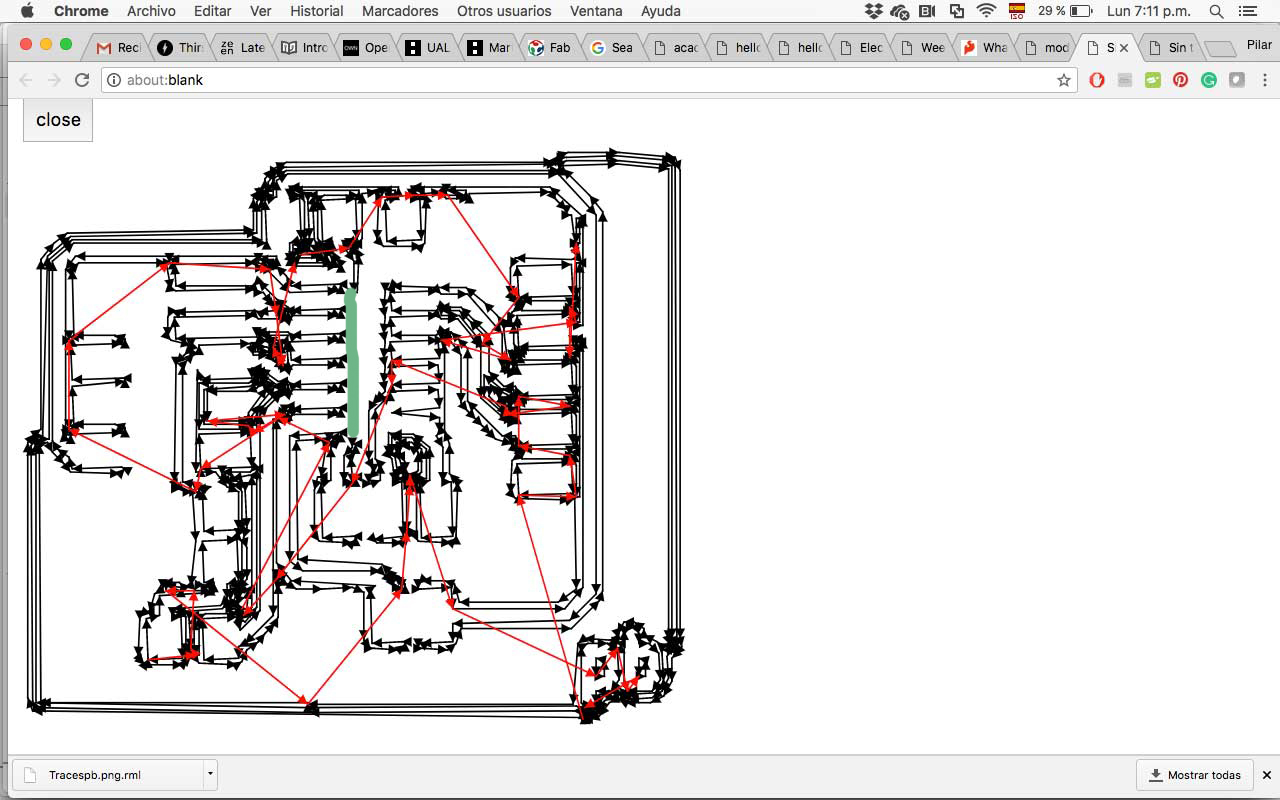
Task: Open the Chrome application menu
Action: pyautogui.click(x=81, y=11)
